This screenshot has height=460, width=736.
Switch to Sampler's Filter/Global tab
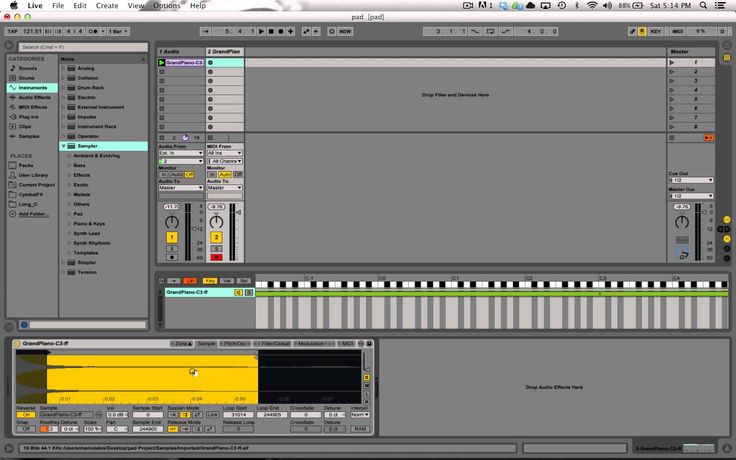[x=273, y=344]
